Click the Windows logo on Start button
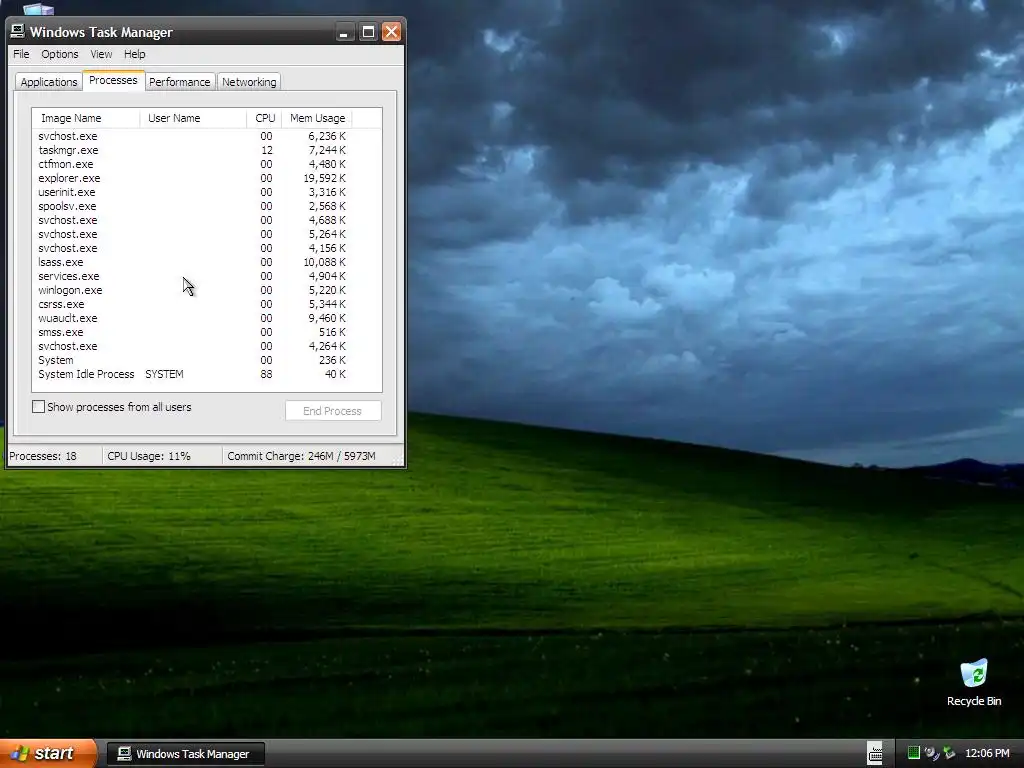1024x768 pixels. pos(20,753)
